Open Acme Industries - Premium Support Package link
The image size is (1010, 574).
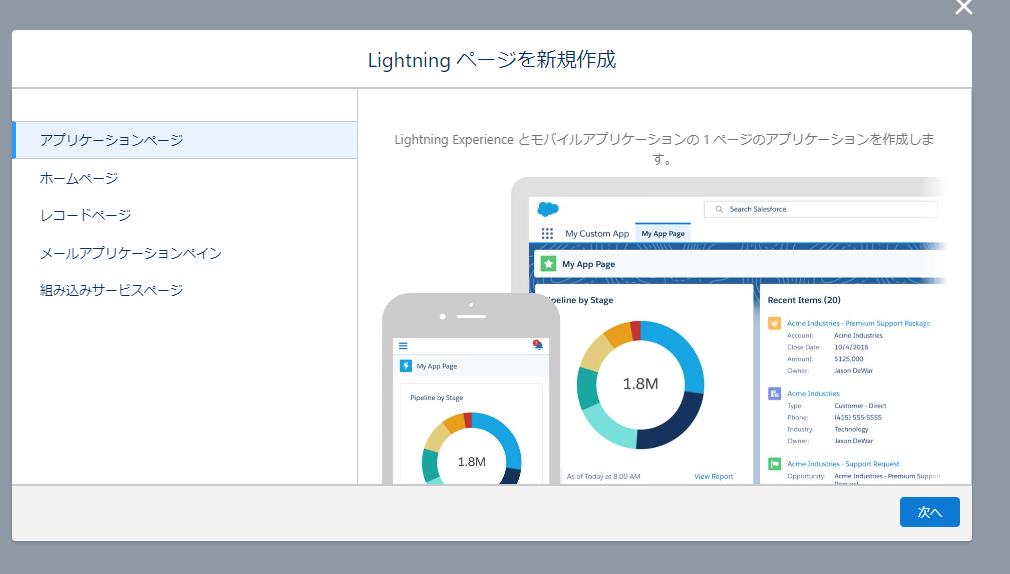(859, 323)
